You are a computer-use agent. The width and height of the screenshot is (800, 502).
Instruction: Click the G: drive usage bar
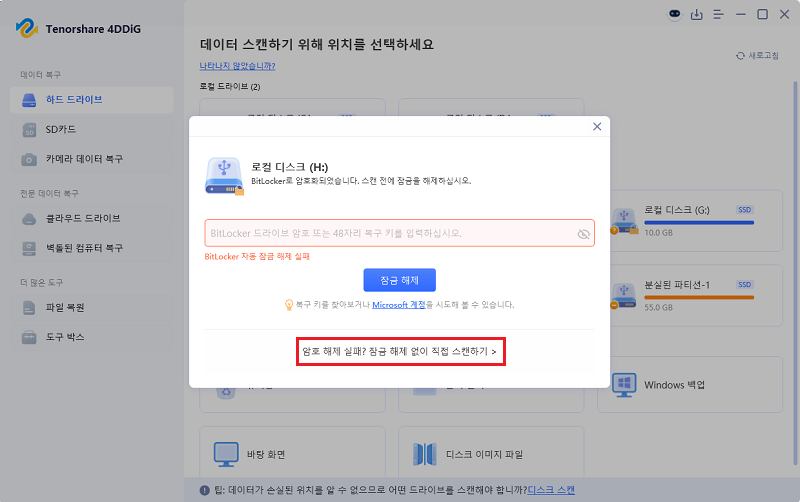(x=699, y=222)
